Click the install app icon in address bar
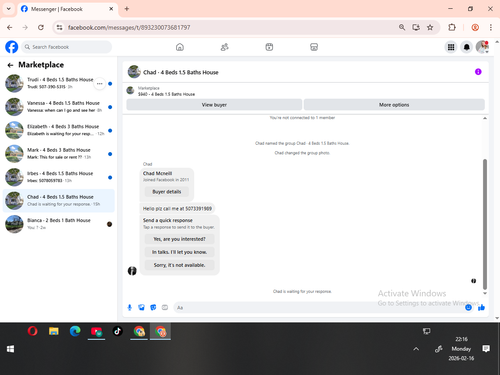Viewport: 500px width, 375px height. [416, 27]
